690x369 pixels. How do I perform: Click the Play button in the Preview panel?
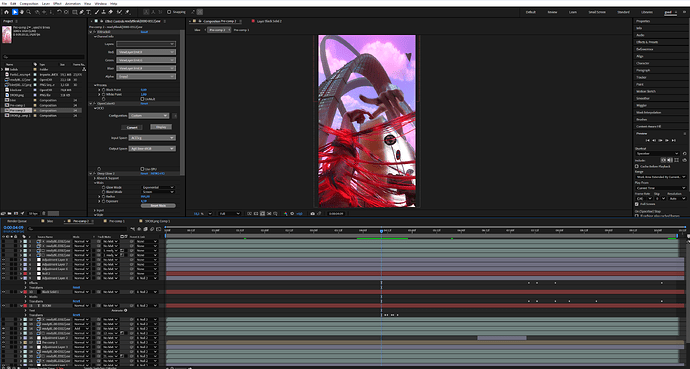pos(660,140)
